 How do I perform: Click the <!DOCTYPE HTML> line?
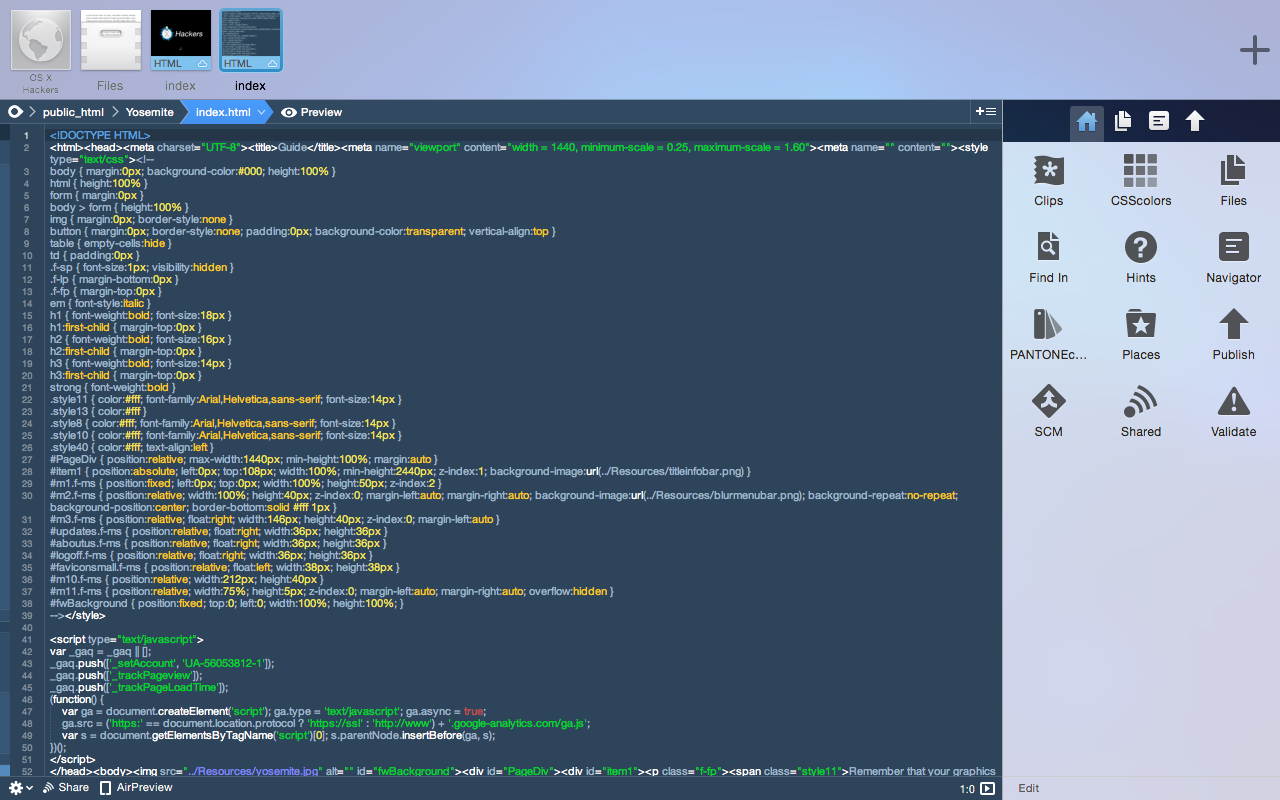(100, 135)
